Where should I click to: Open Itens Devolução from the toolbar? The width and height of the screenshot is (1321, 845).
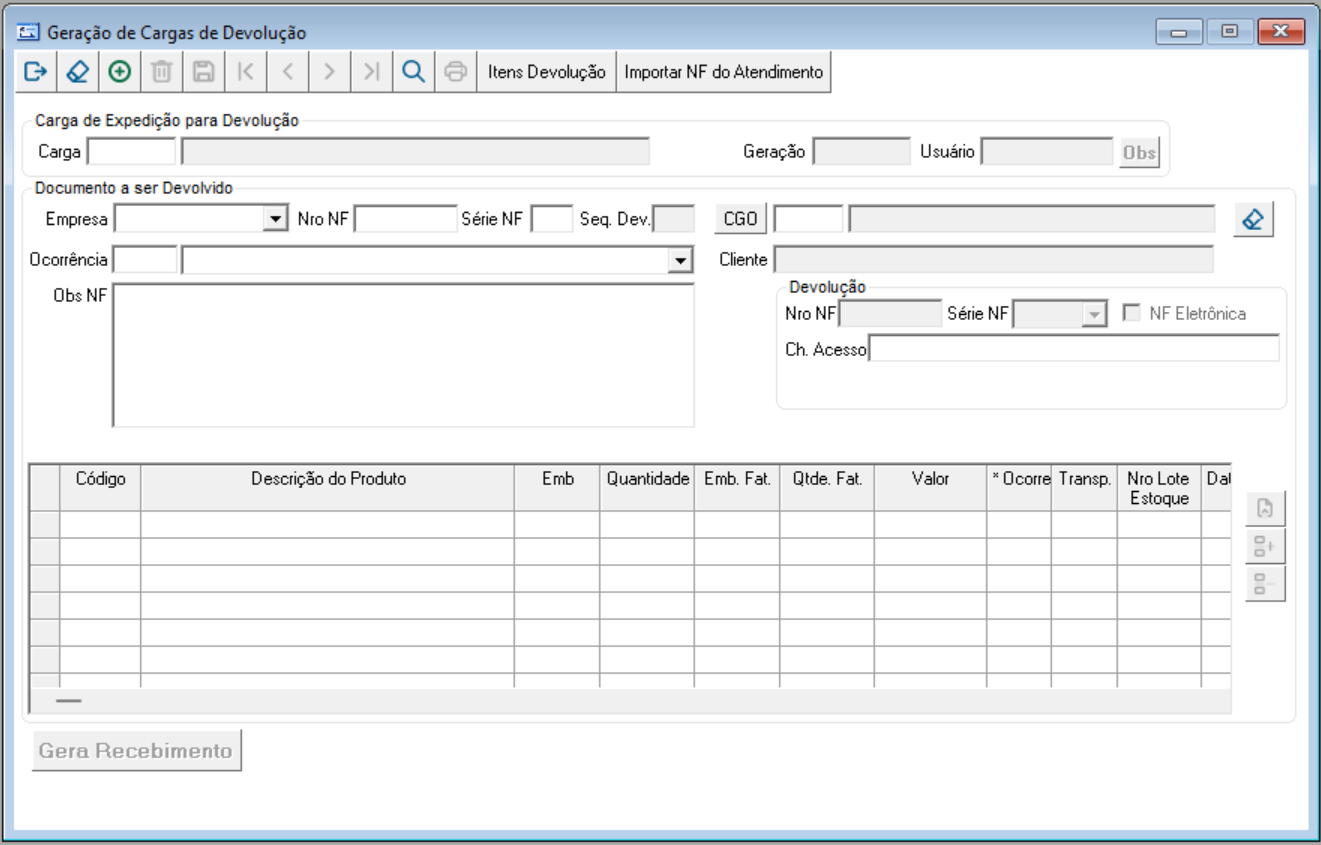point(547,72)
